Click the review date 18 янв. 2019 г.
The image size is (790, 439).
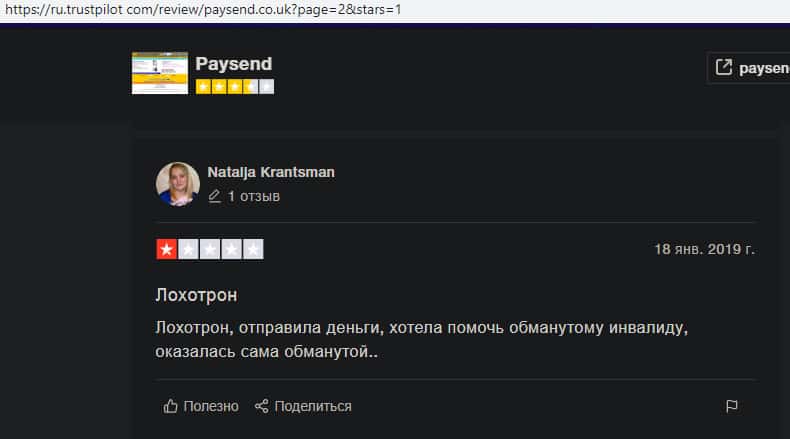704,249
